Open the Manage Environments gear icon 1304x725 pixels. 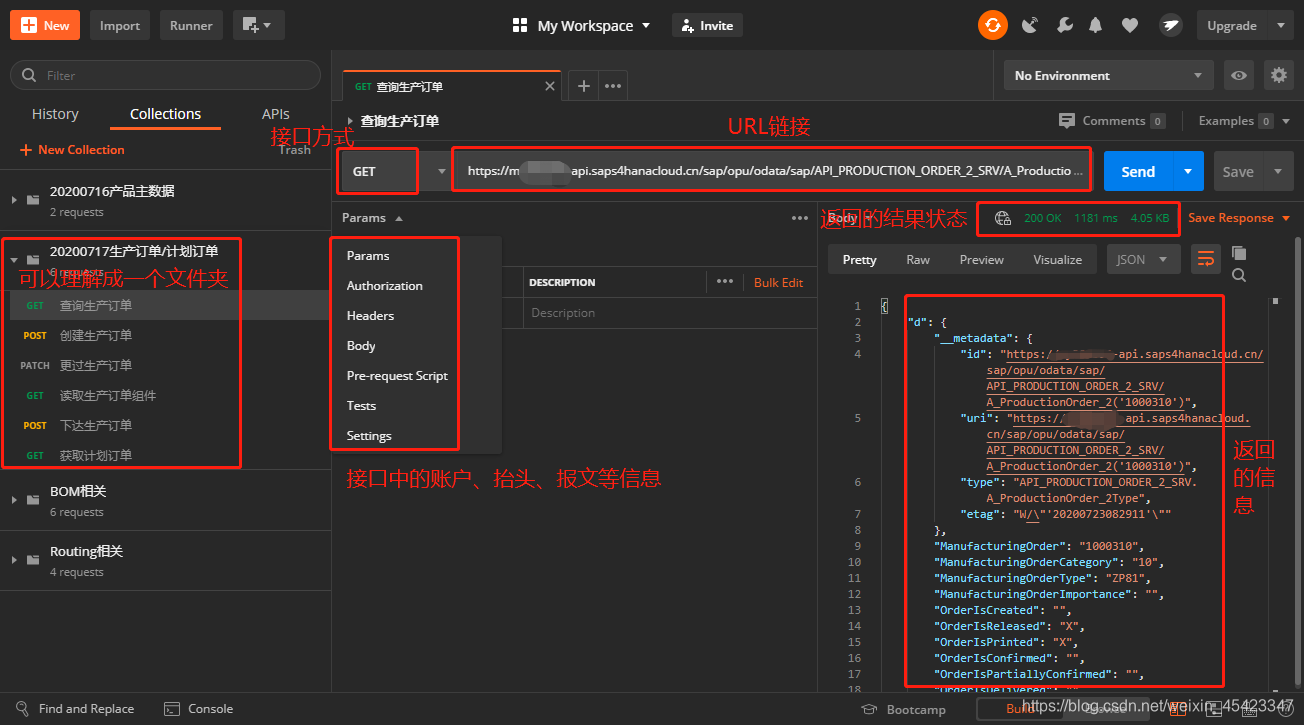[1278, 75]
